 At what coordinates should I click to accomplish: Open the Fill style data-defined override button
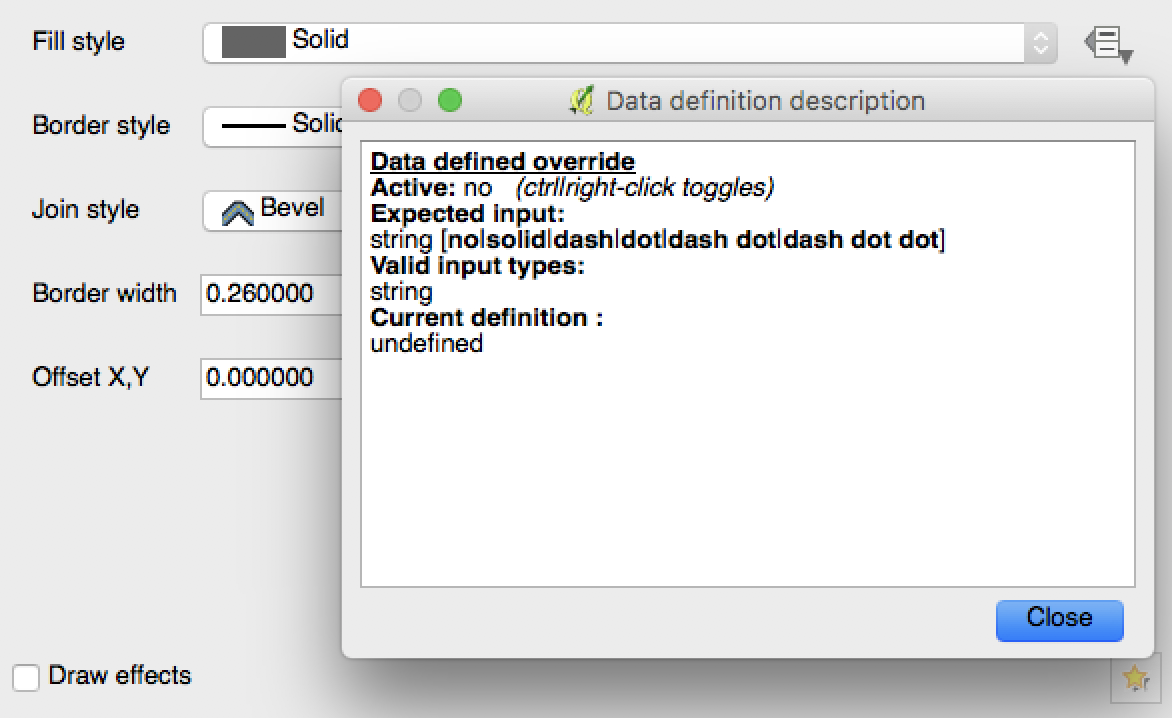pos(1109,43)
